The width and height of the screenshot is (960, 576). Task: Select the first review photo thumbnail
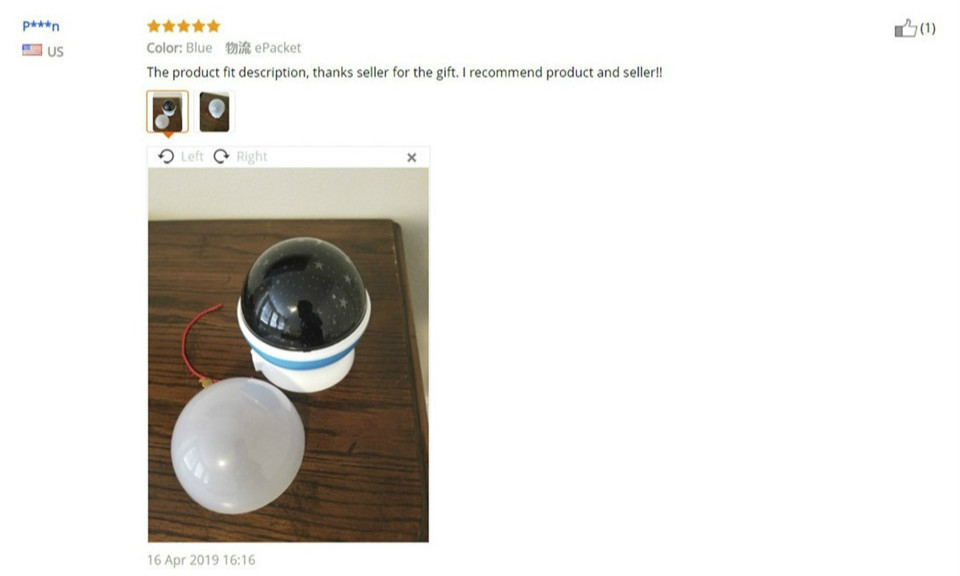(167, 111)
